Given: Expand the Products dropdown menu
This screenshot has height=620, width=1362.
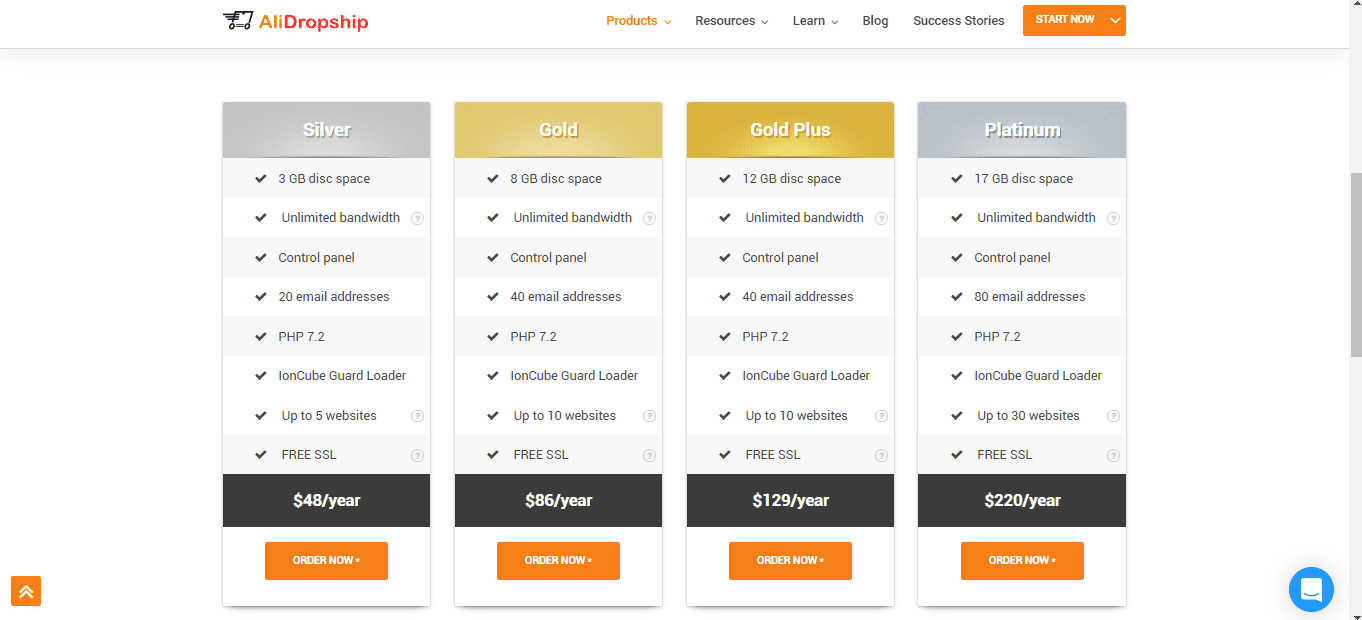Looking at the screenshot, I should (638, 21).
